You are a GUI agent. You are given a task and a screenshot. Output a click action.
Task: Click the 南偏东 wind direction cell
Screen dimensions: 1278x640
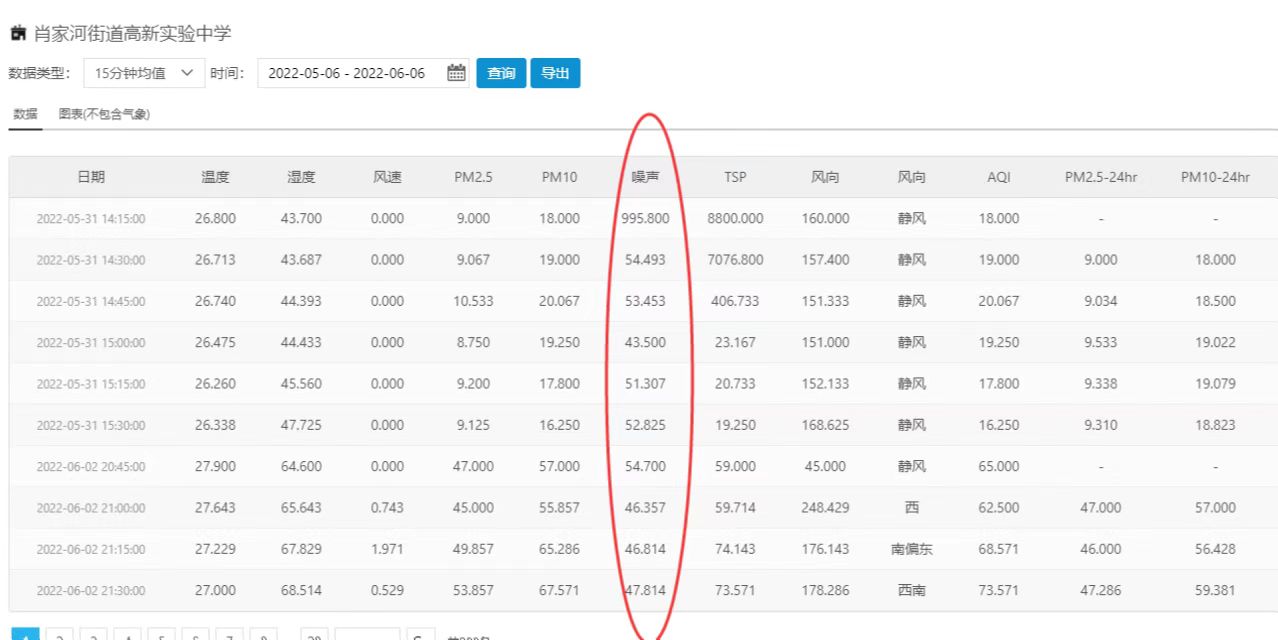point(911,549)
